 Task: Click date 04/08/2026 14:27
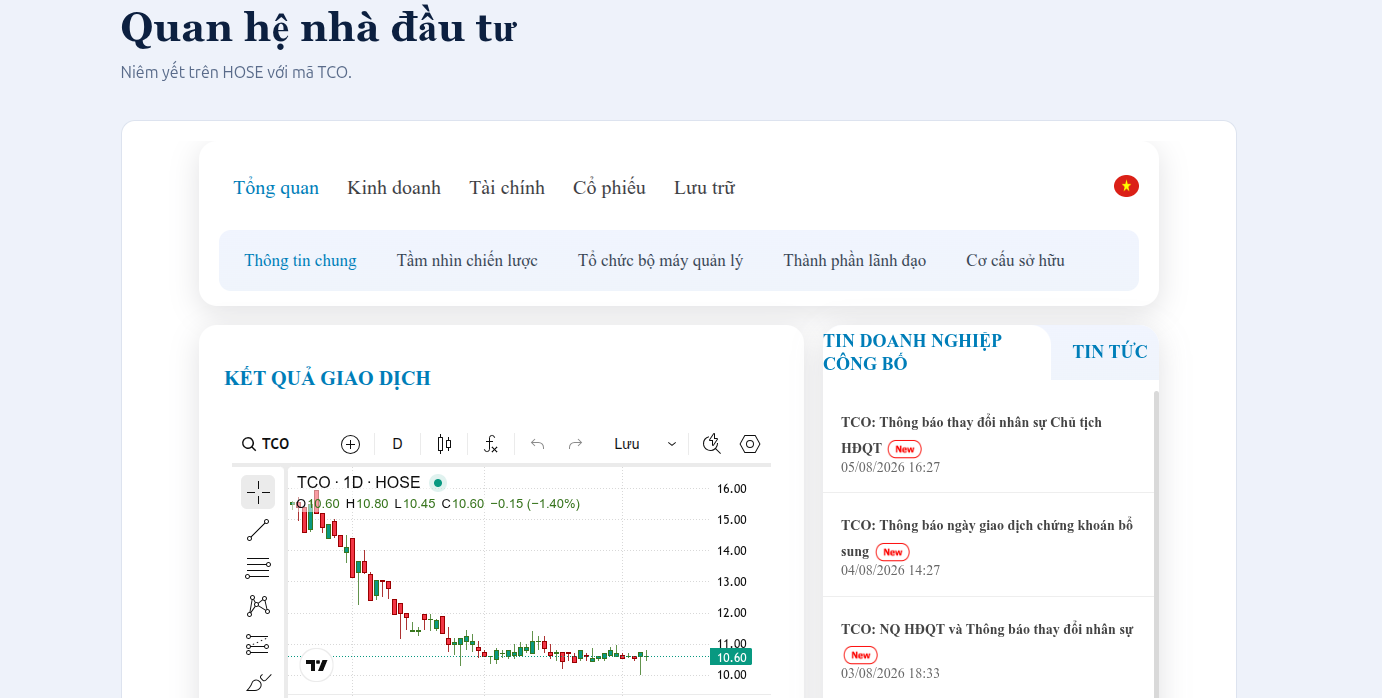[890, 570]
